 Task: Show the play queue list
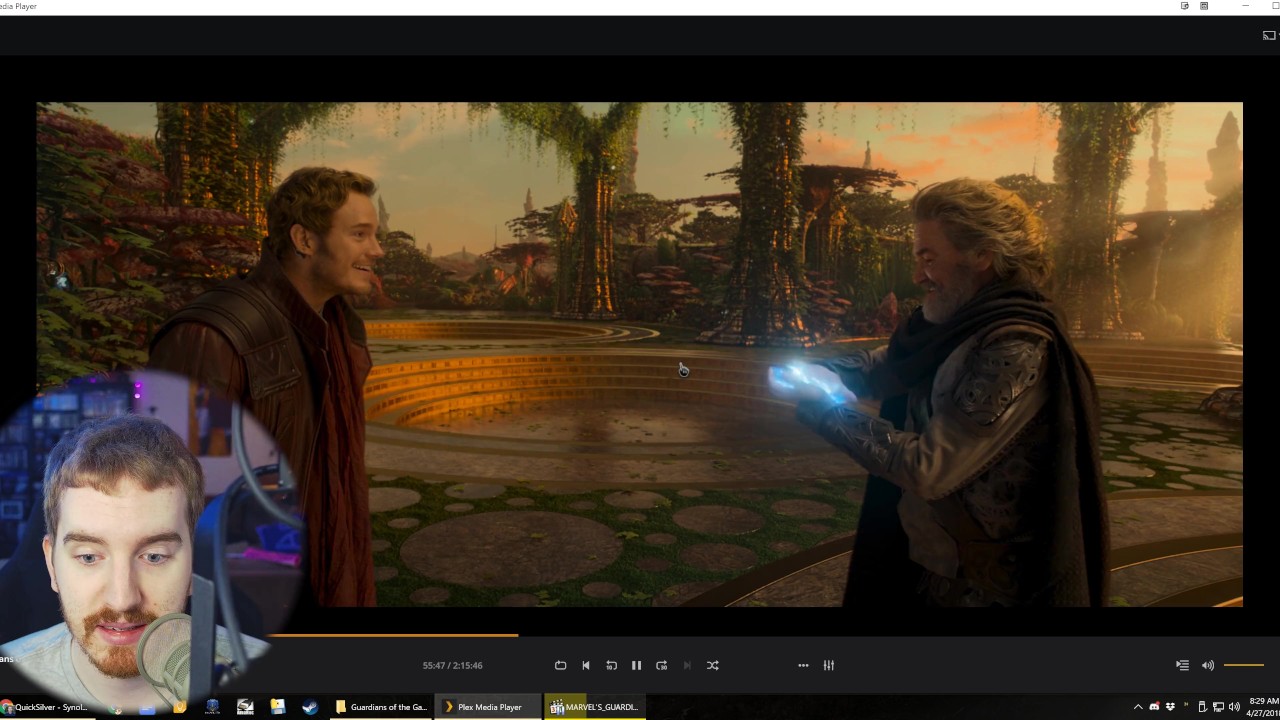click(x=1182, y=665)
